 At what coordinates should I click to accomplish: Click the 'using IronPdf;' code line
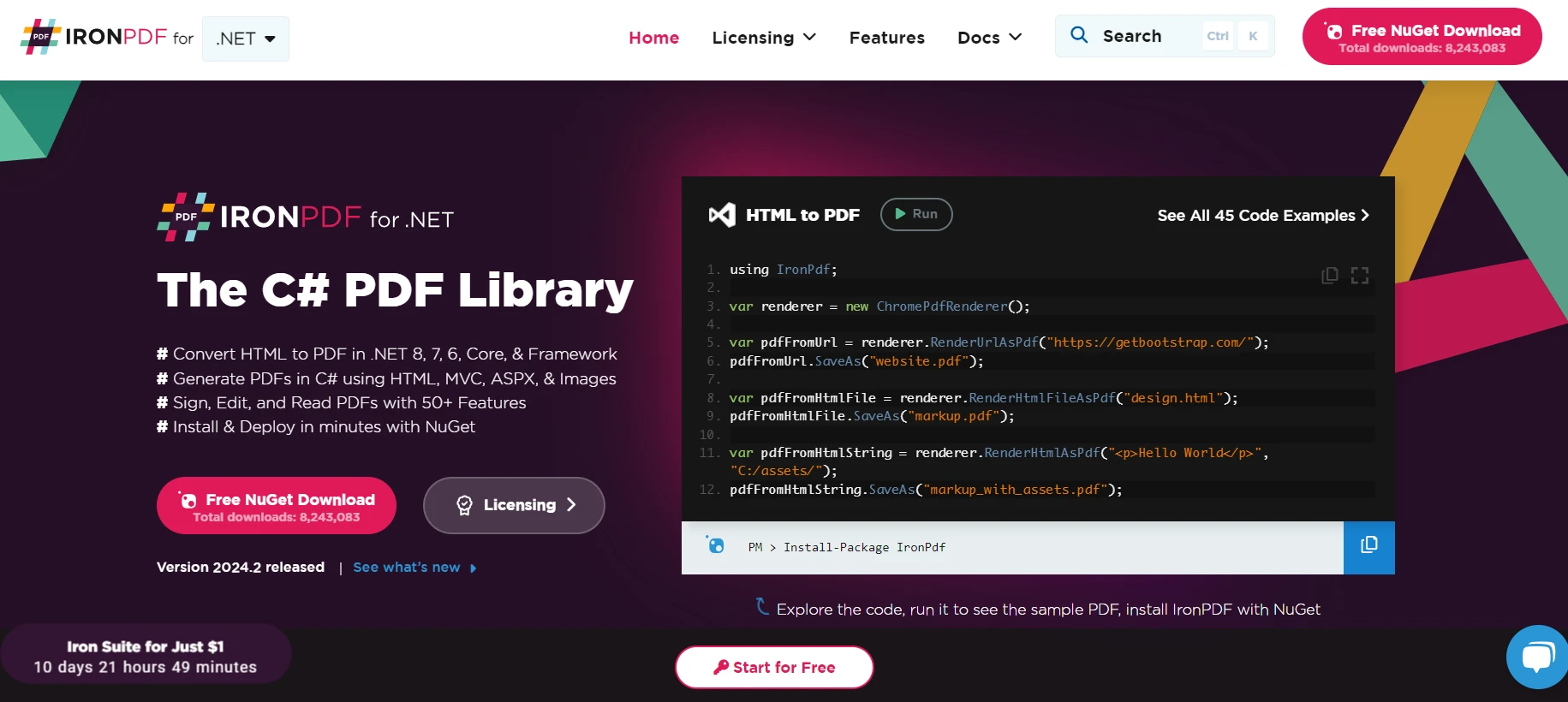click(783, 270)
